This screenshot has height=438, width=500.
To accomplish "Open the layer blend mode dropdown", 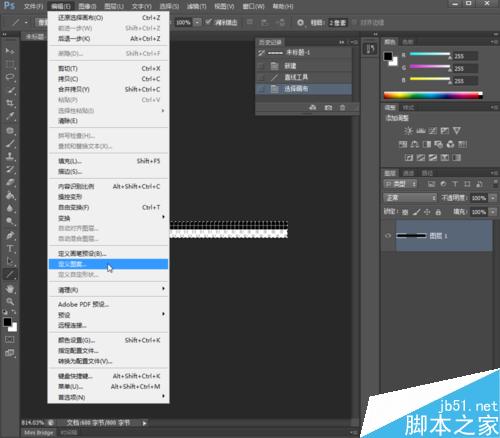I will pos(410,198).
